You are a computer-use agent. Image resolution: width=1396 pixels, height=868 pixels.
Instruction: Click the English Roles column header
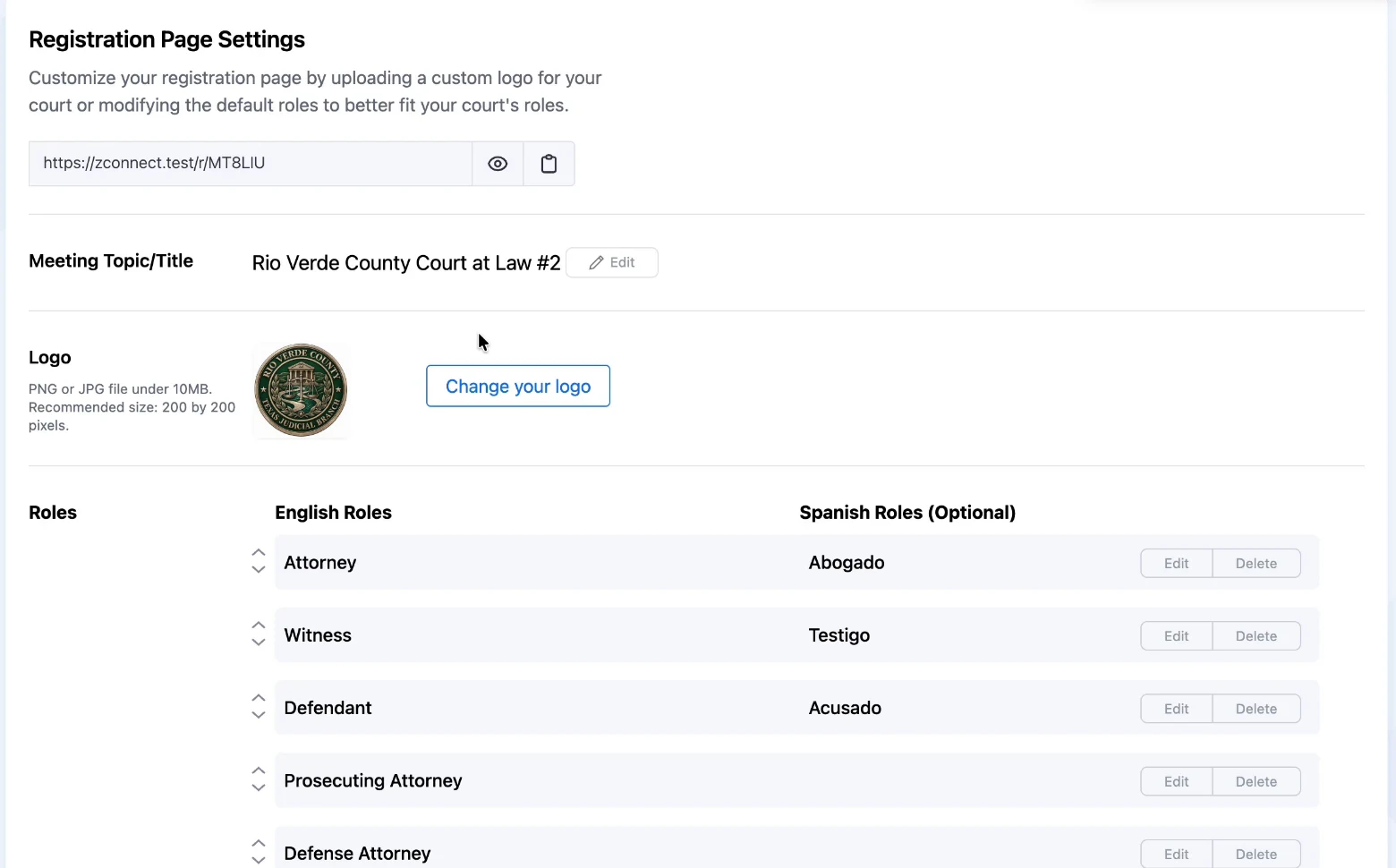[333, 513]
